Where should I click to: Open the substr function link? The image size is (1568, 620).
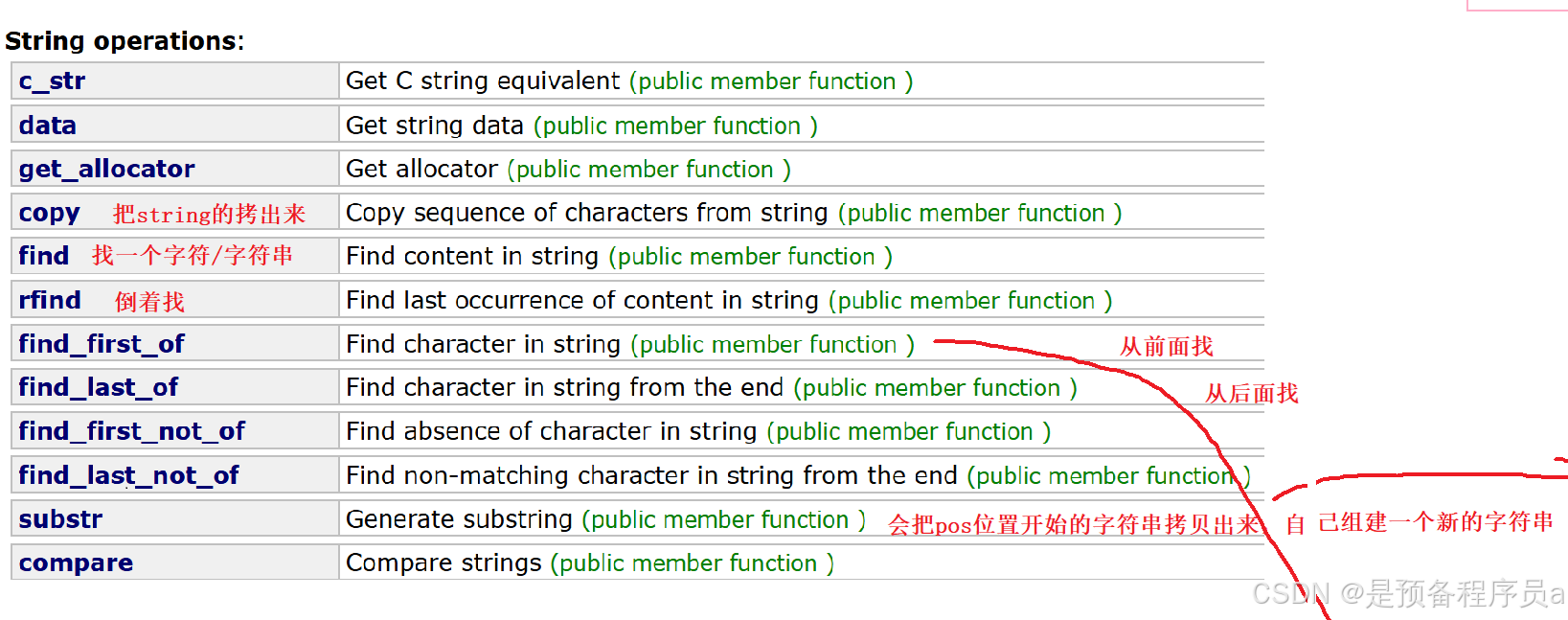60,519
